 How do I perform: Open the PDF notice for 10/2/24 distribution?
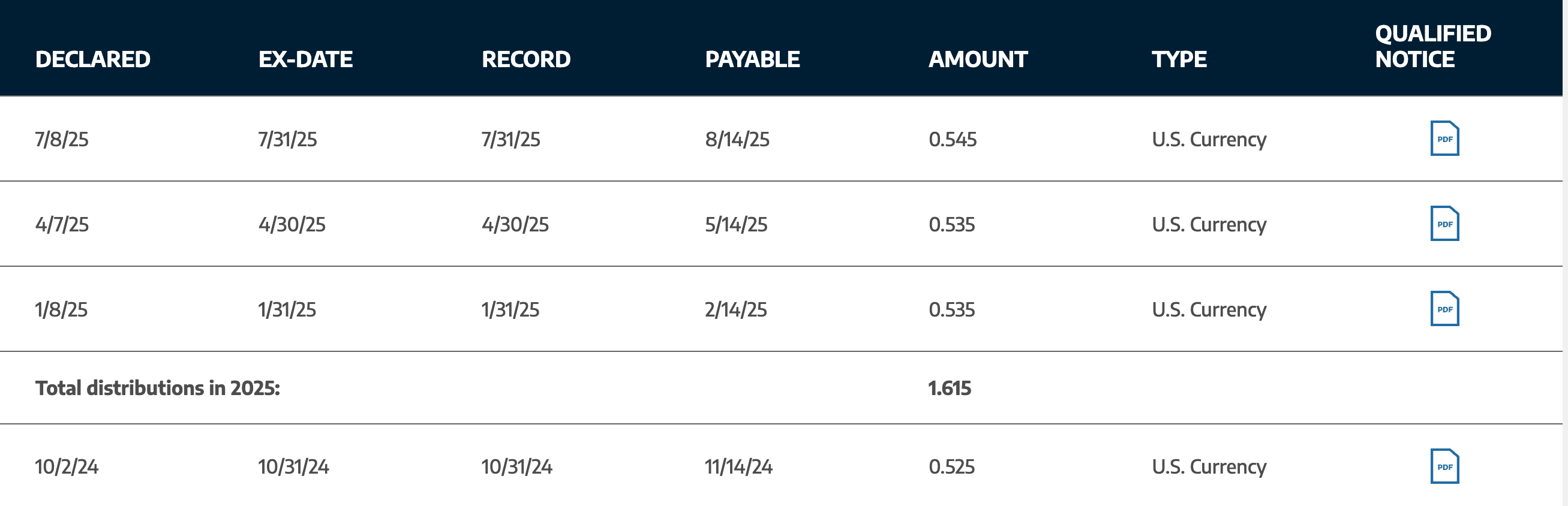(x=1444, y=466)
